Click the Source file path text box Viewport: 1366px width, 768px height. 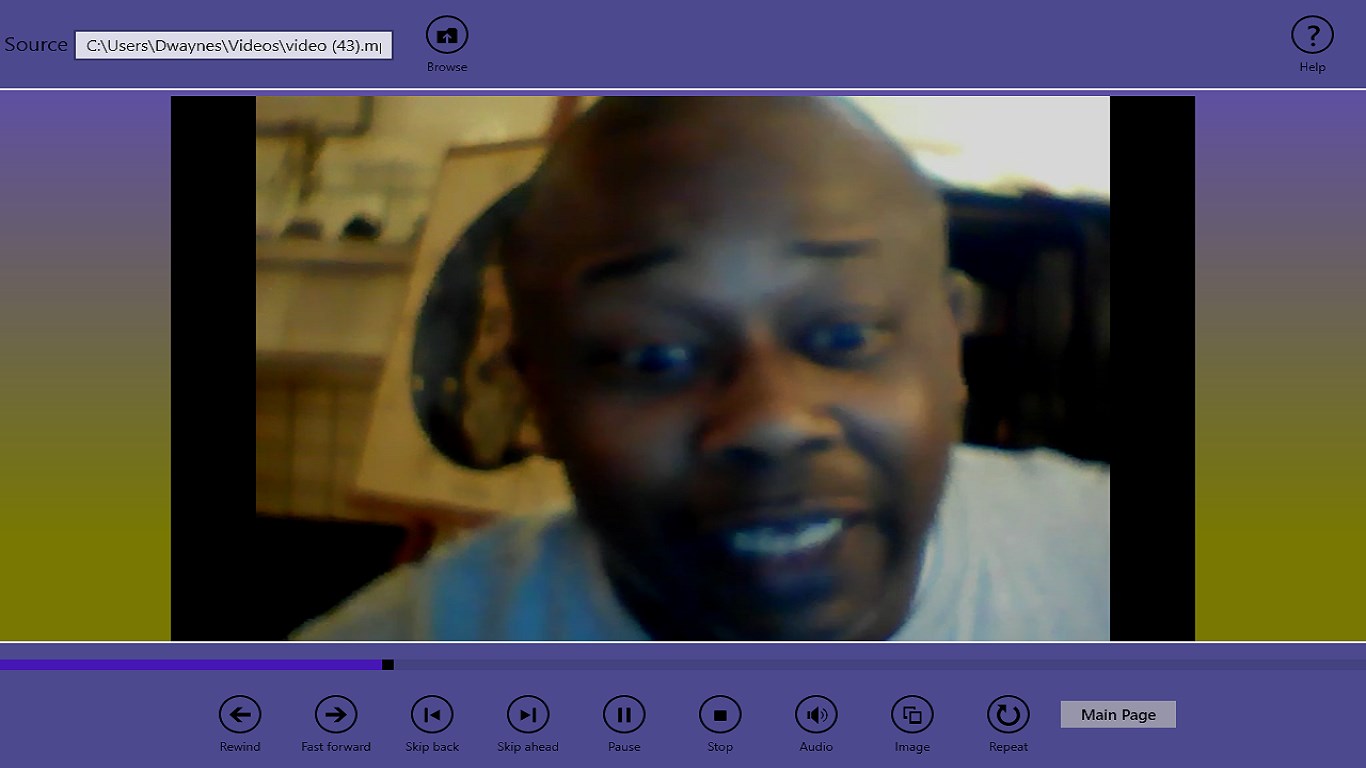point(234,45)
